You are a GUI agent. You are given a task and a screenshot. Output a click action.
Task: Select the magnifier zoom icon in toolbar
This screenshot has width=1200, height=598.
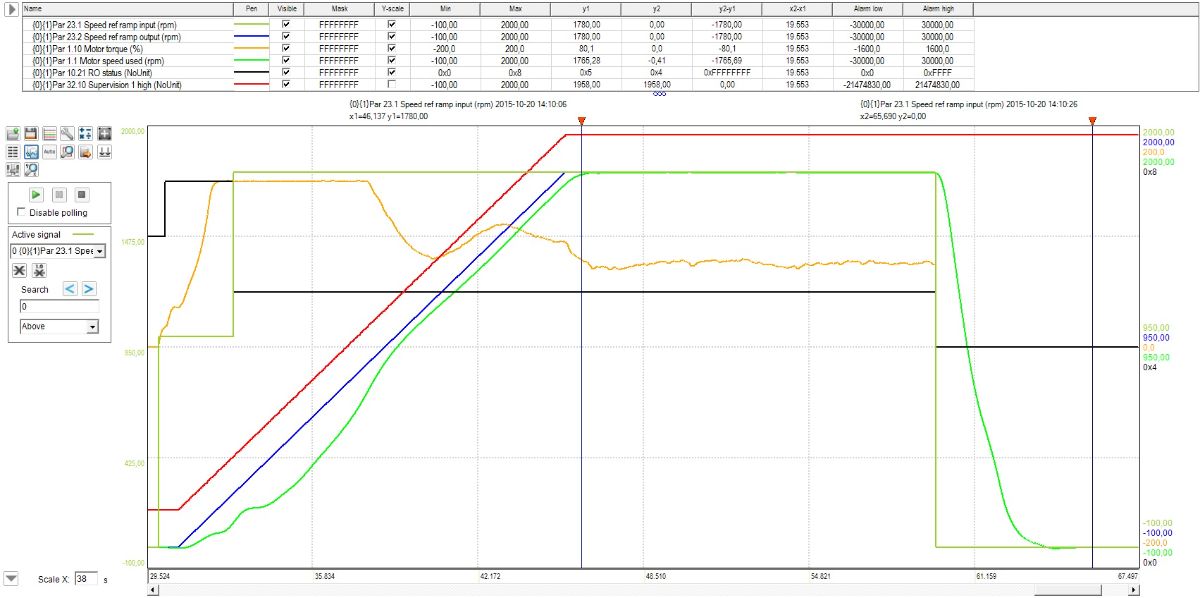pos(67,152)
